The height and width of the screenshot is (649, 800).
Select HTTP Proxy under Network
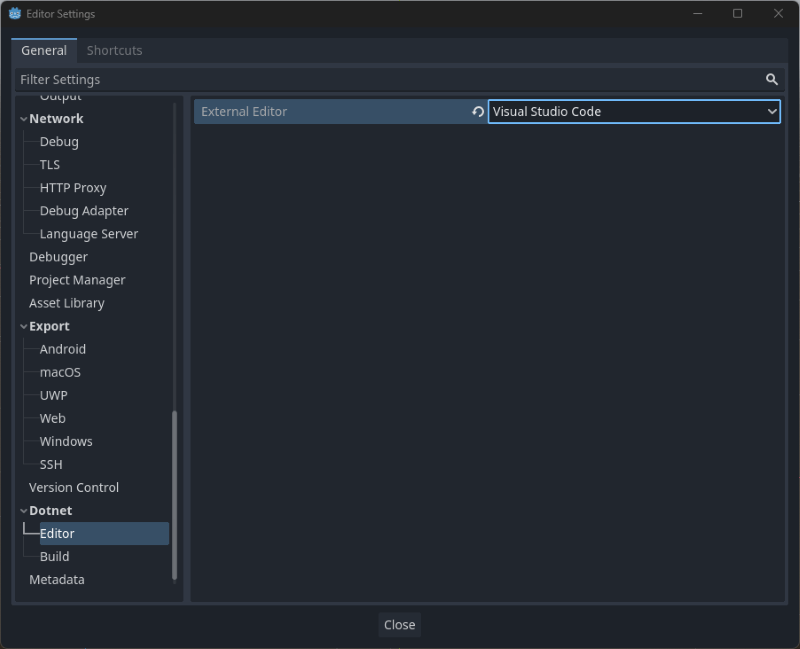pyautogui.click(x=73, y=187)
